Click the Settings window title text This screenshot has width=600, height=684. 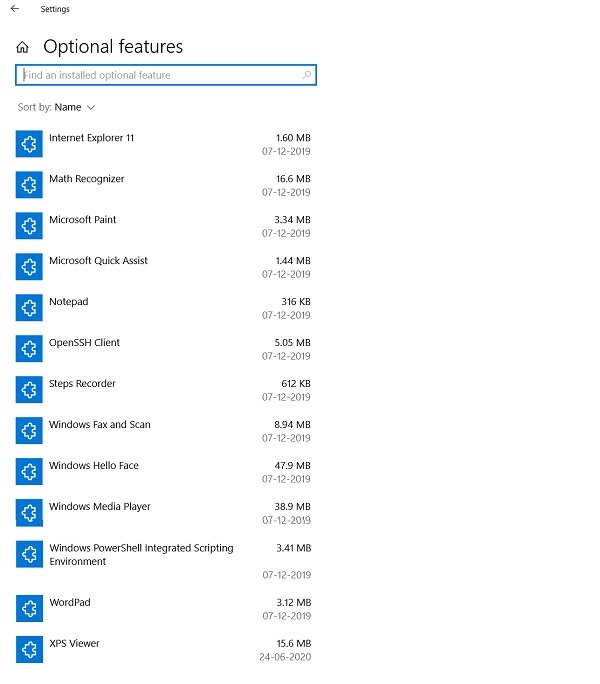coord(55,9)
